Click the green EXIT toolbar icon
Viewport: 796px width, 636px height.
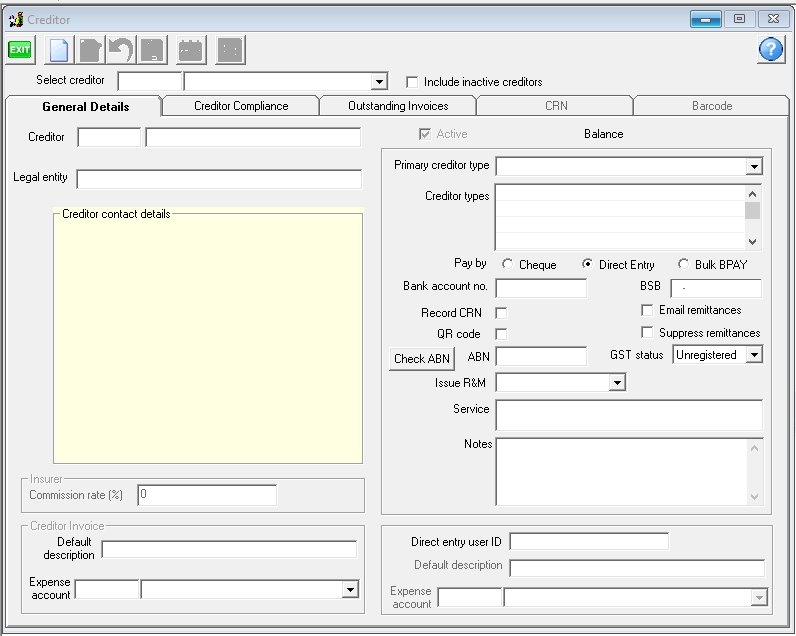pos(20,49)
